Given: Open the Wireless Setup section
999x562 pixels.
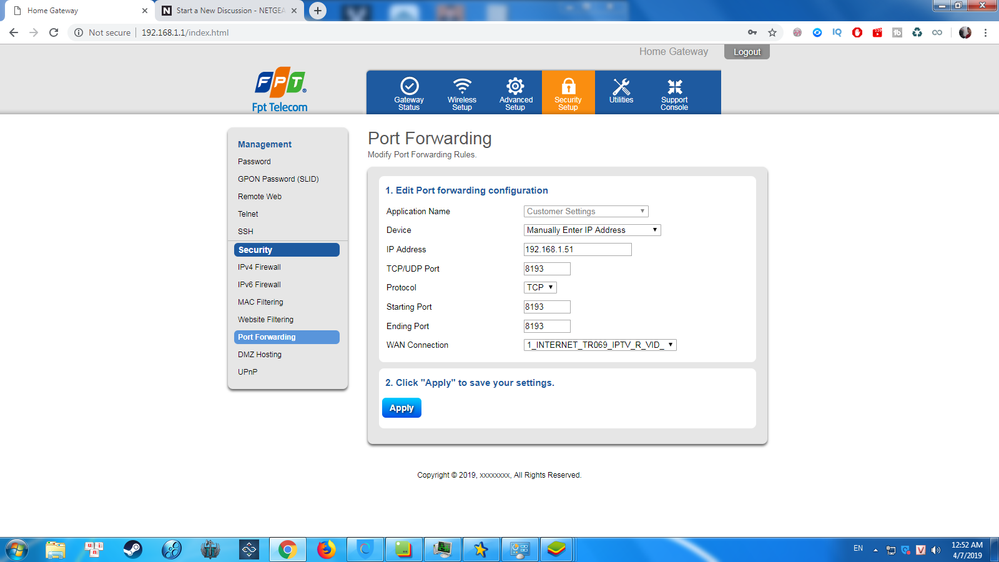Looking at the screenshot, I should 462,93.
